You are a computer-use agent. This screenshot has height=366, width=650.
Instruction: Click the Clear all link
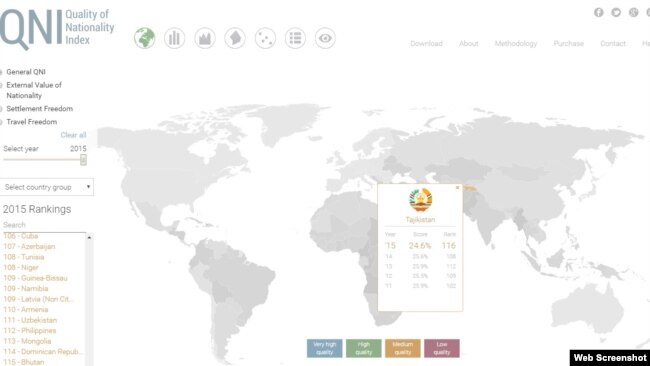point(73,135)
